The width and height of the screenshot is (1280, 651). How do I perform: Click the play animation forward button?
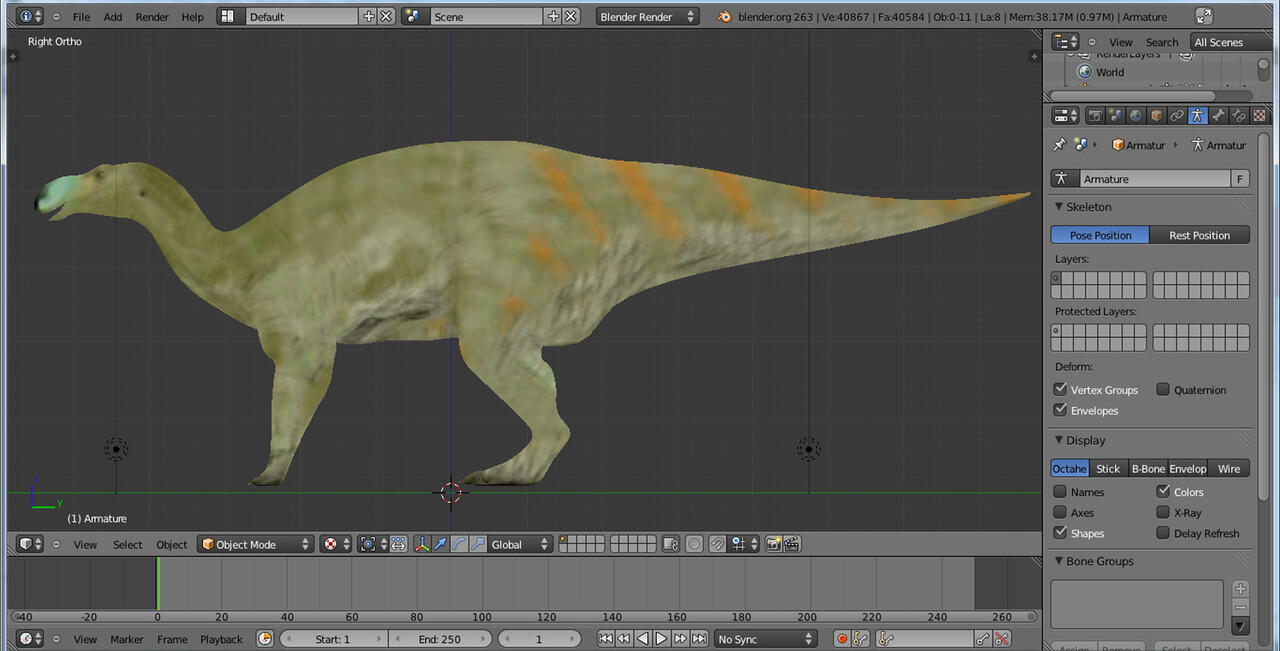(x=661, y=639)
